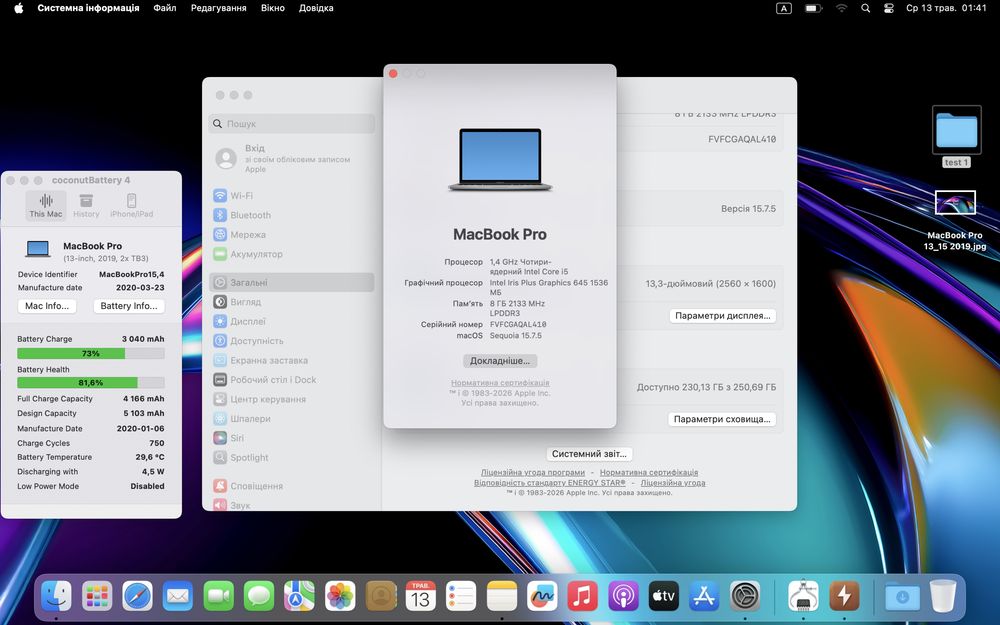
Task: Switch to History tab in coconutBattery
Action: [x=86, y=206]
